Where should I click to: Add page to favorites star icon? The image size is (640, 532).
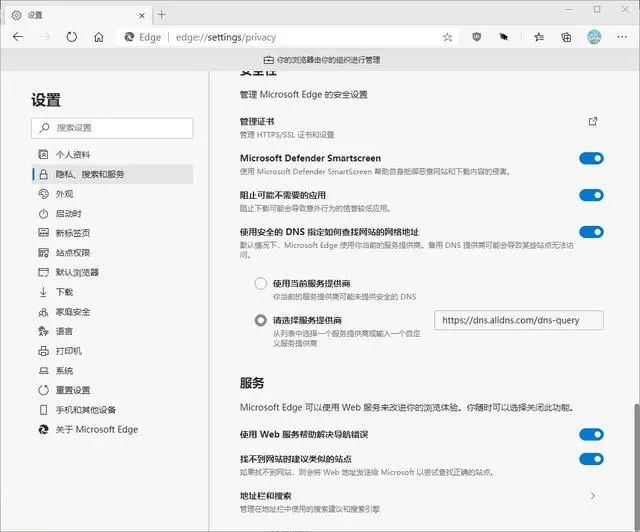[x=447, y=38]
